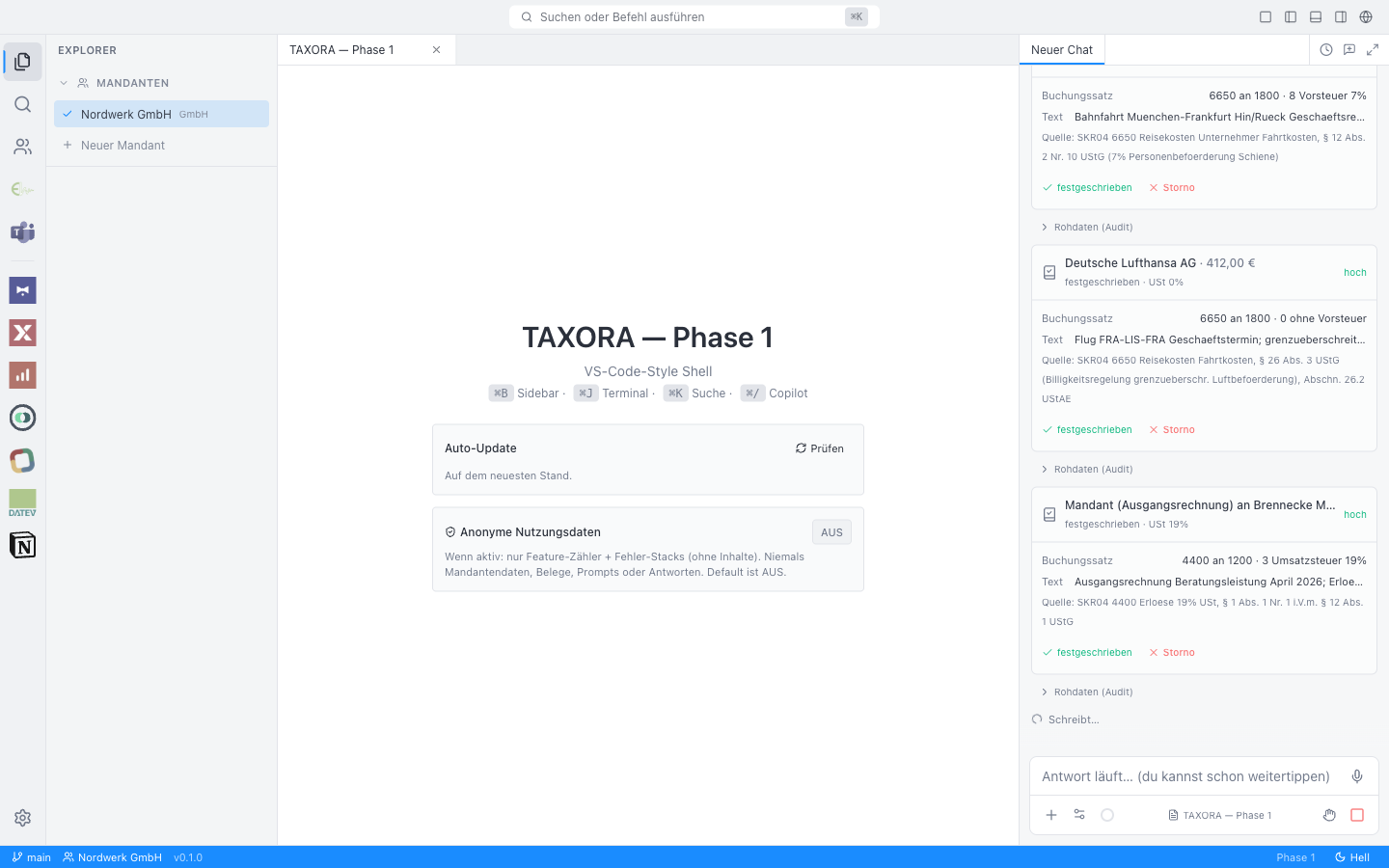Open the red X app icon
This screenshot has width=1389, height=868.
point(22,333)
